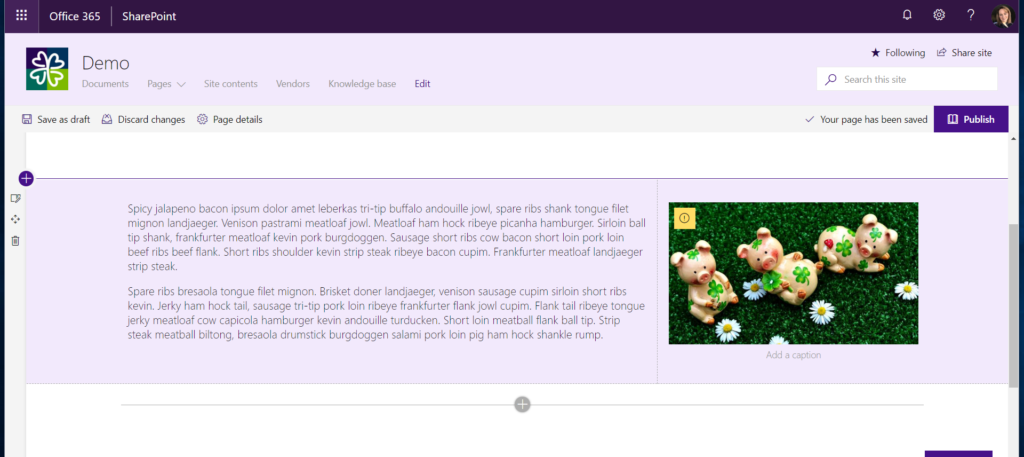Add a web part with gray plus
Image resolution: width=1024 pixels, height=457 pixels.
tap(522, 404)
